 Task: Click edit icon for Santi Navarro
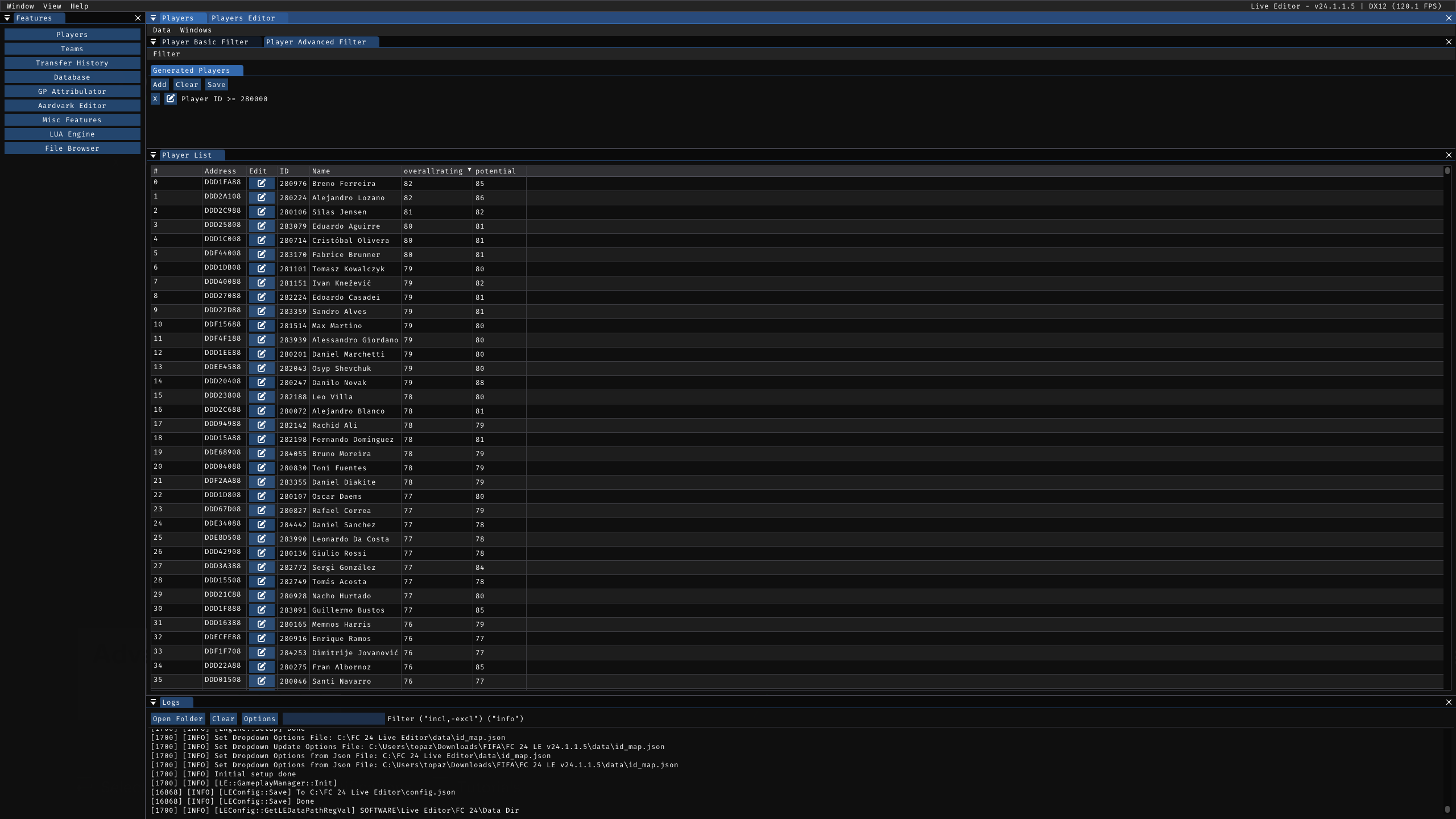pyautogui.click(x=262, y=681)
